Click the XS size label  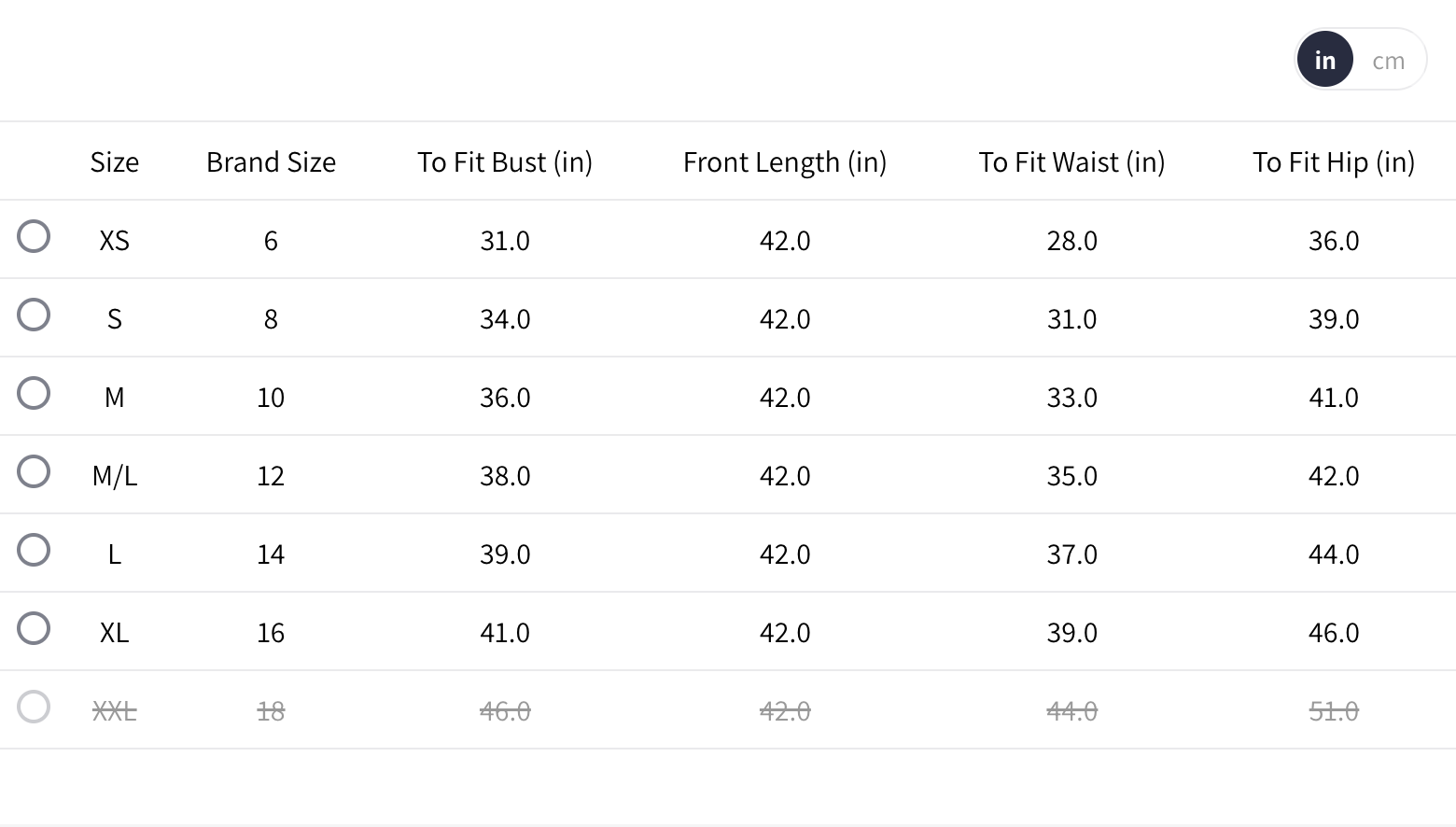115,241
